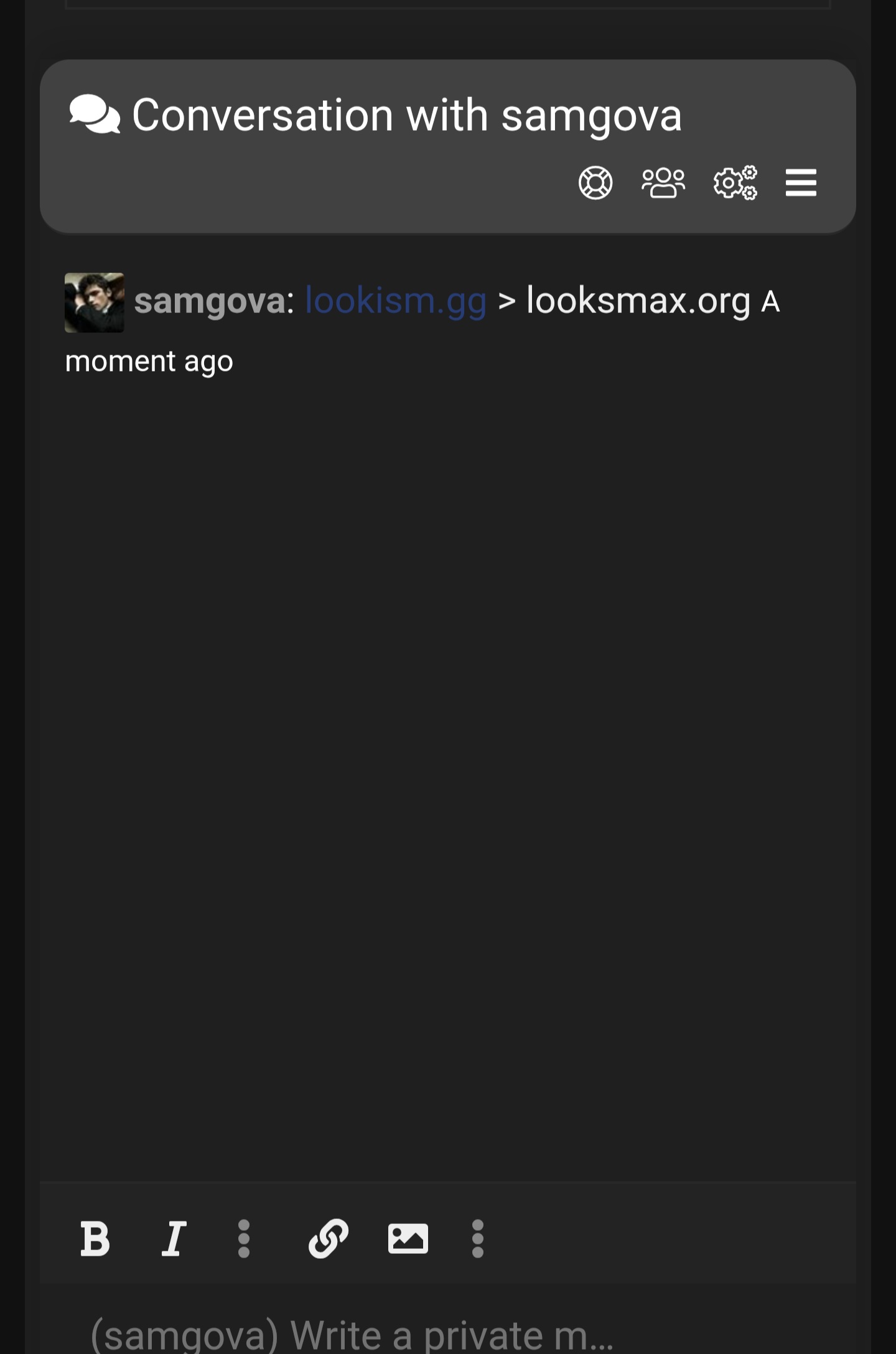This screenshot has width=896, height=1354.
Task: Click the lifebuoy help icon
Action: [595, 183]
